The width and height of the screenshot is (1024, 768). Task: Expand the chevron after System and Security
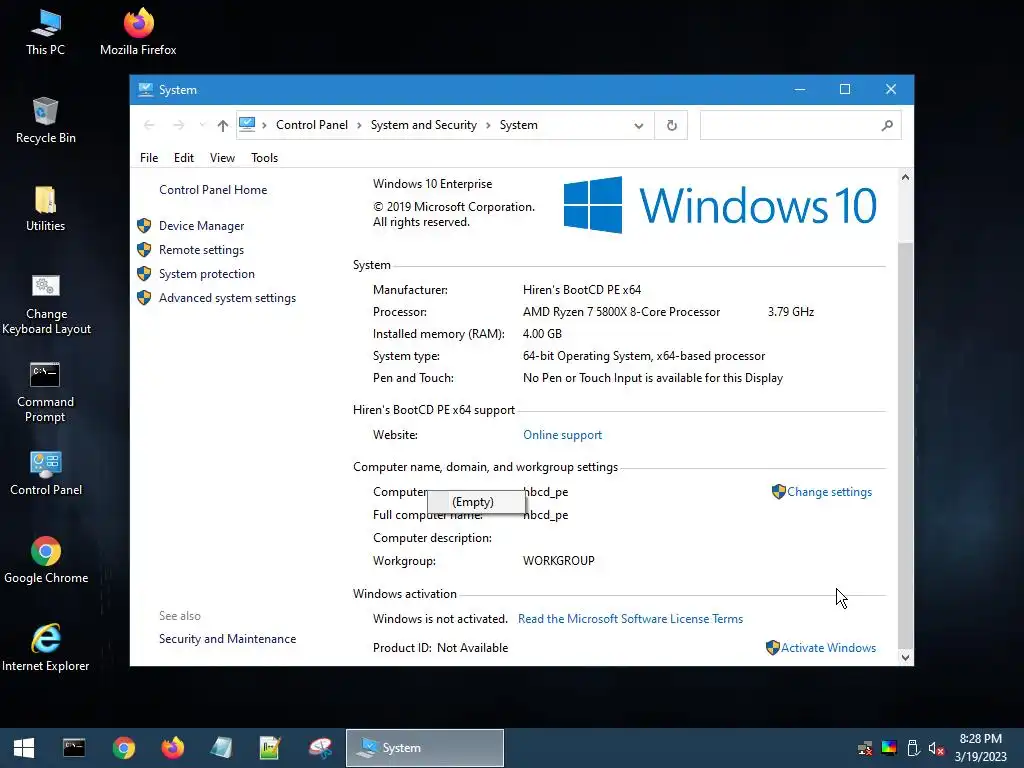pyautogui.click(x=488, y=125)
